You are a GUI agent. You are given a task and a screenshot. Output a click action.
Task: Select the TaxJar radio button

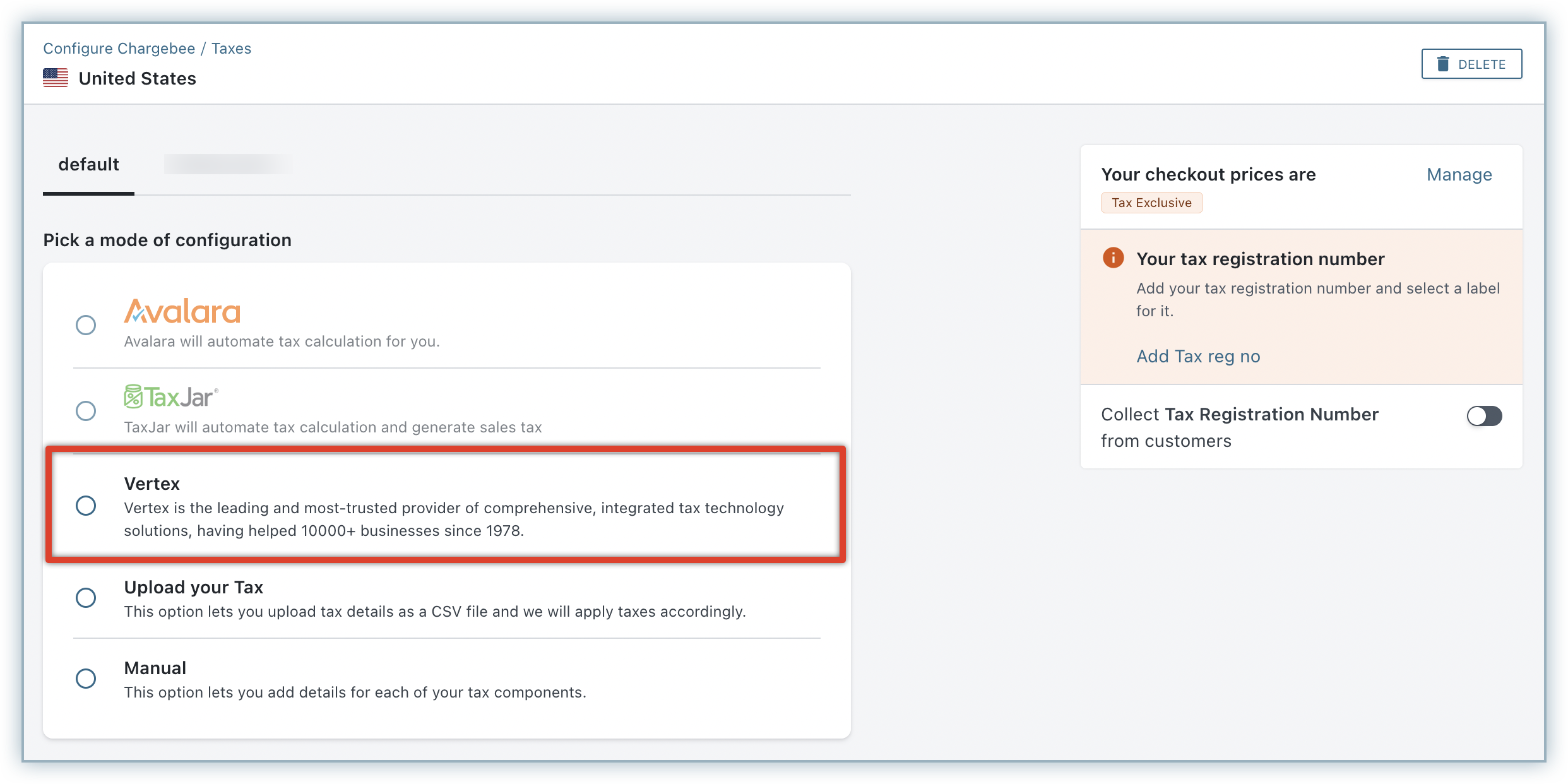tap(86, 411)
